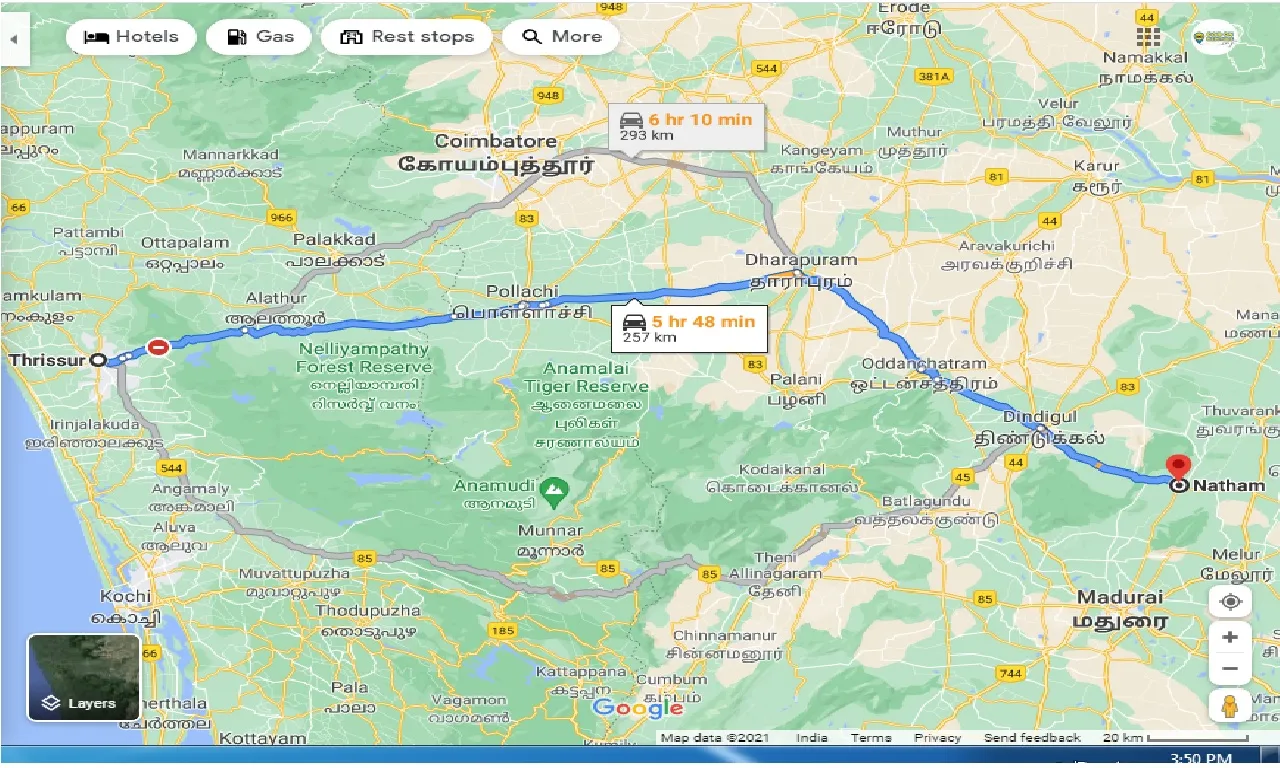Select the 6 hr 10 min alternate route

(x=686, y=126)
